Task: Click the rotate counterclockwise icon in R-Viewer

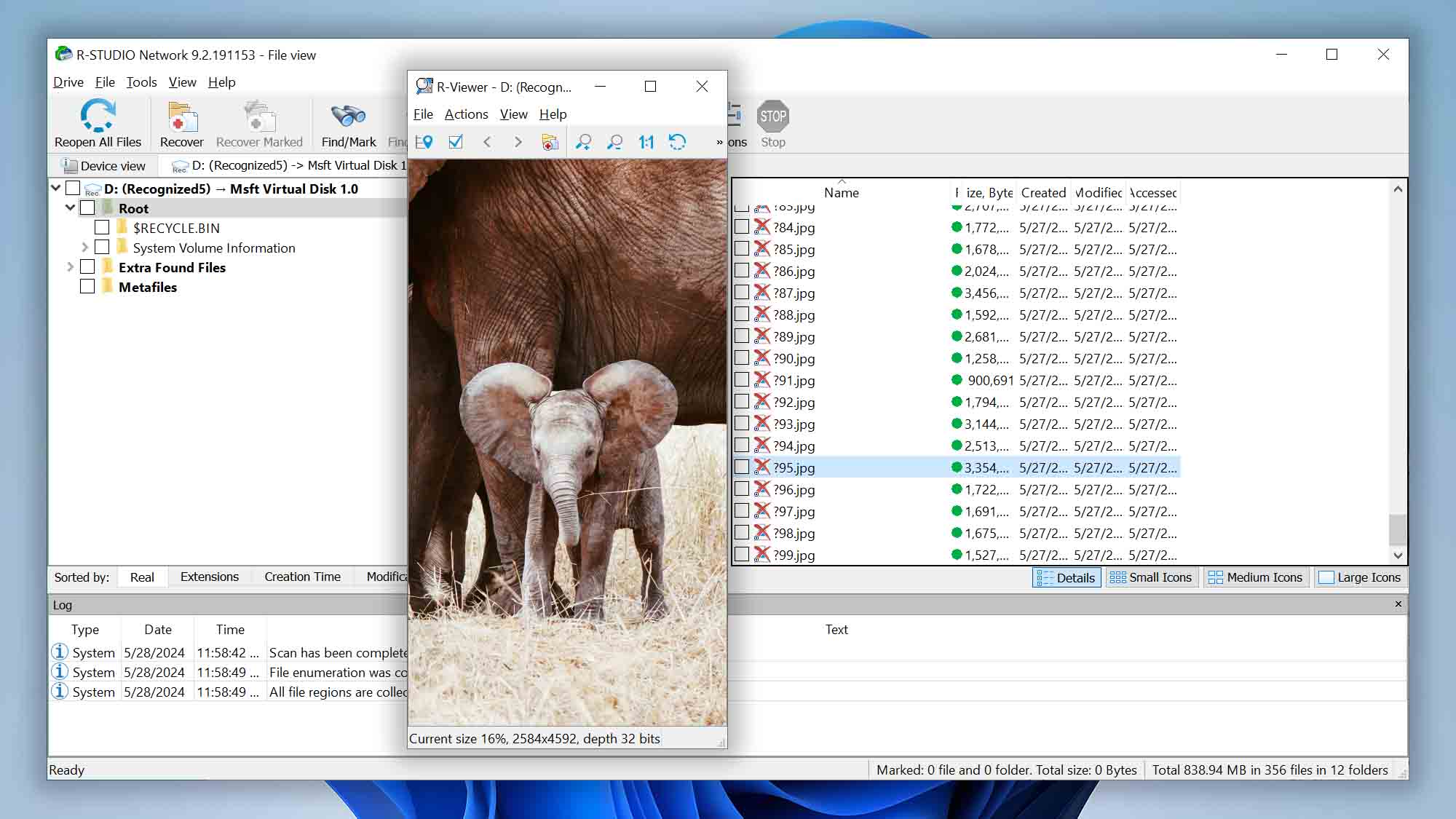Action: (x=677, y=142)
